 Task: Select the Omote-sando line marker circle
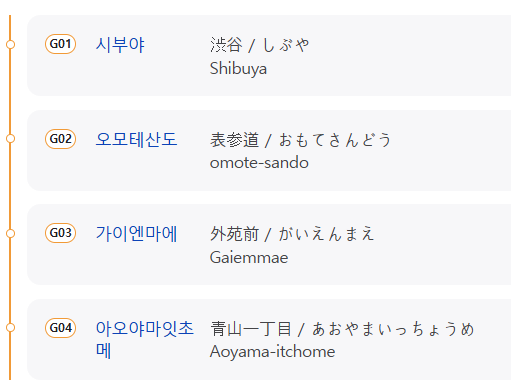(x=10, y=139)
